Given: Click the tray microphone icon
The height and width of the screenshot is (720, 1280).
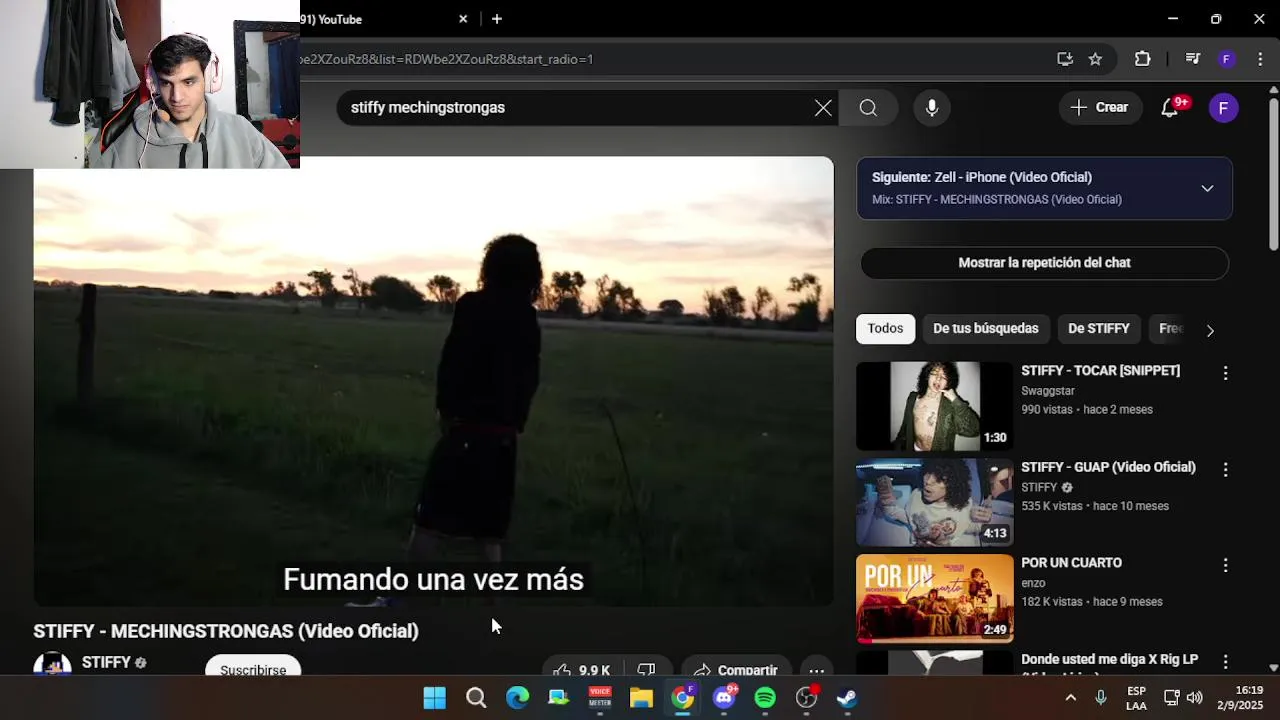Looking at the screenshot, I should pyautogui.click(x=1100, y=698).
